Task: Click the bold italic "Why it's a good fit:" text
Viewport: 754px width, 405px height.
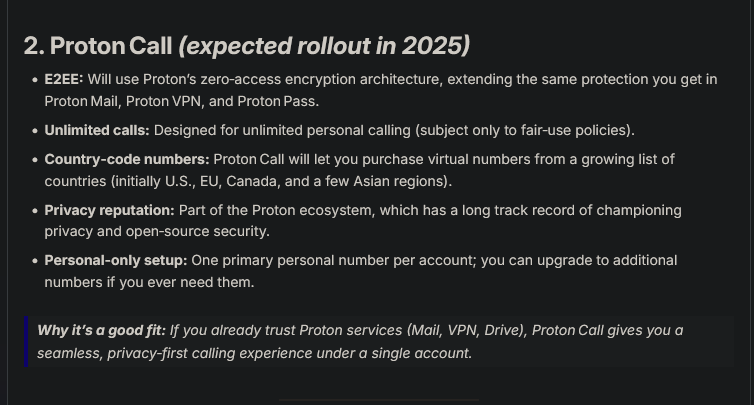Action: pyautogui.click(x=101, y=330)
